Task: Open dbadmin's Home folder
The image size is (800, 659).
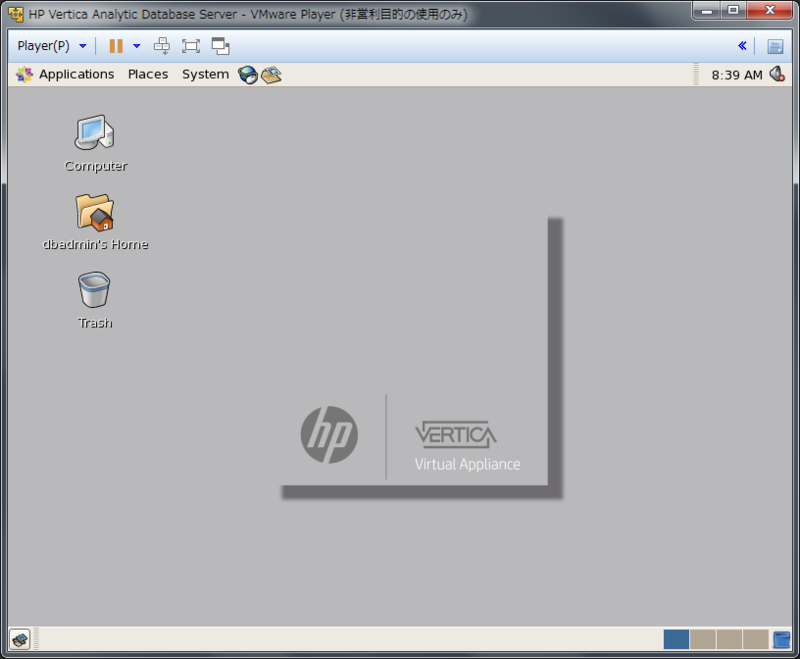Action: [95, 222]
